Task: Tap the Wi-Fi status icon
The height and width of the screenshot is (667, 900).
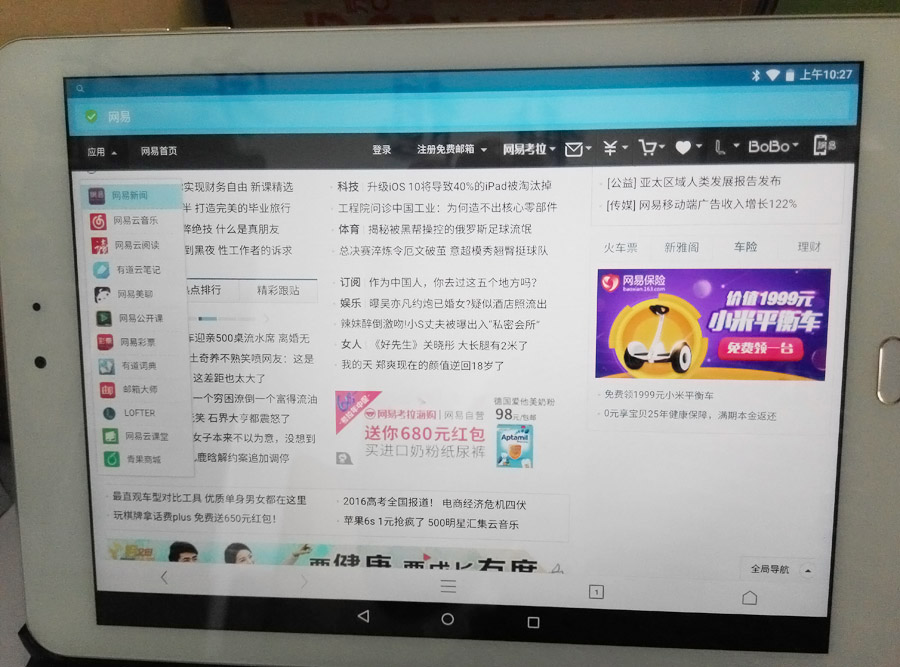Action: click(x=773, y=75)
